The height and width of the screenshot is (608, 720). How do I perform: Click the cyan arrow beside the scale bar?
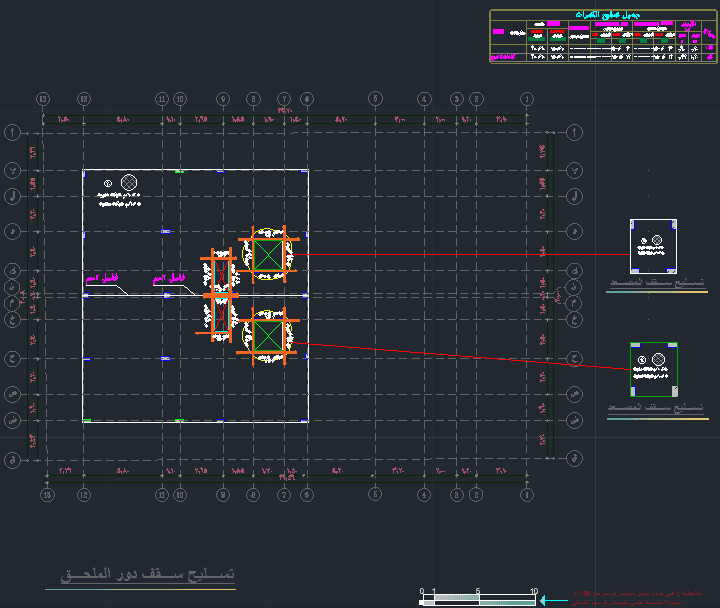coord(554,600)
